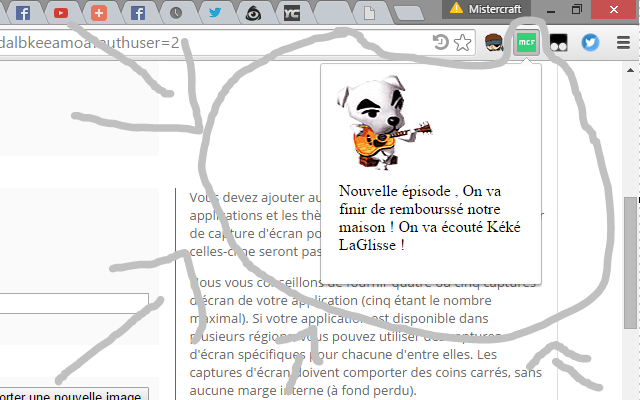Open the eye-swirl icon tab

(253, 13)
